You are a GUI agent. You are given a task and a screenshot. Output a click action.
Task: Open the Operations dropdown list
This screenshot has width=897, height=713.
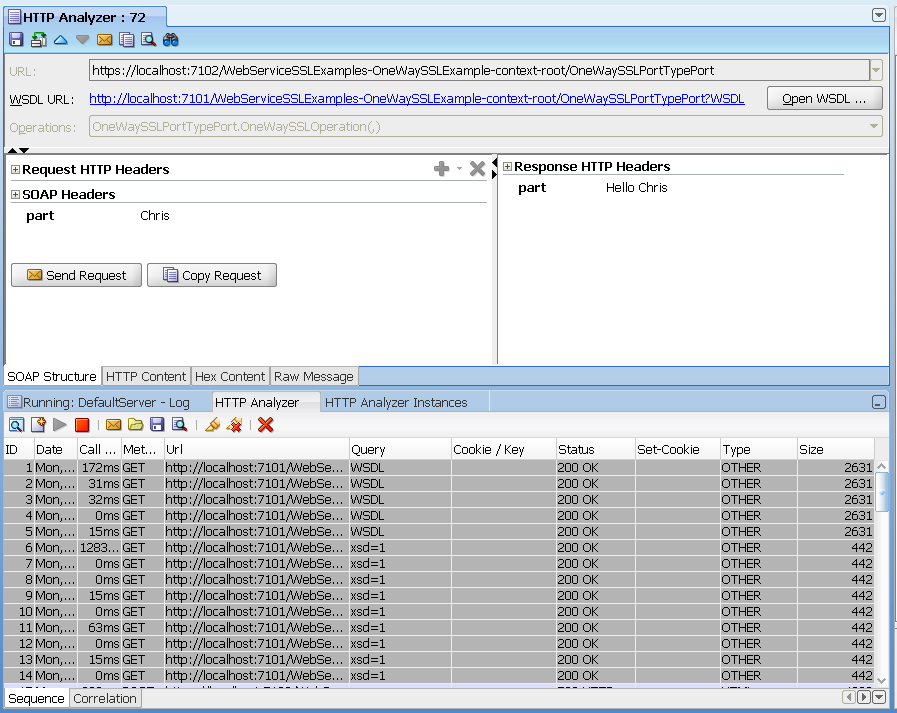[874, 126]
